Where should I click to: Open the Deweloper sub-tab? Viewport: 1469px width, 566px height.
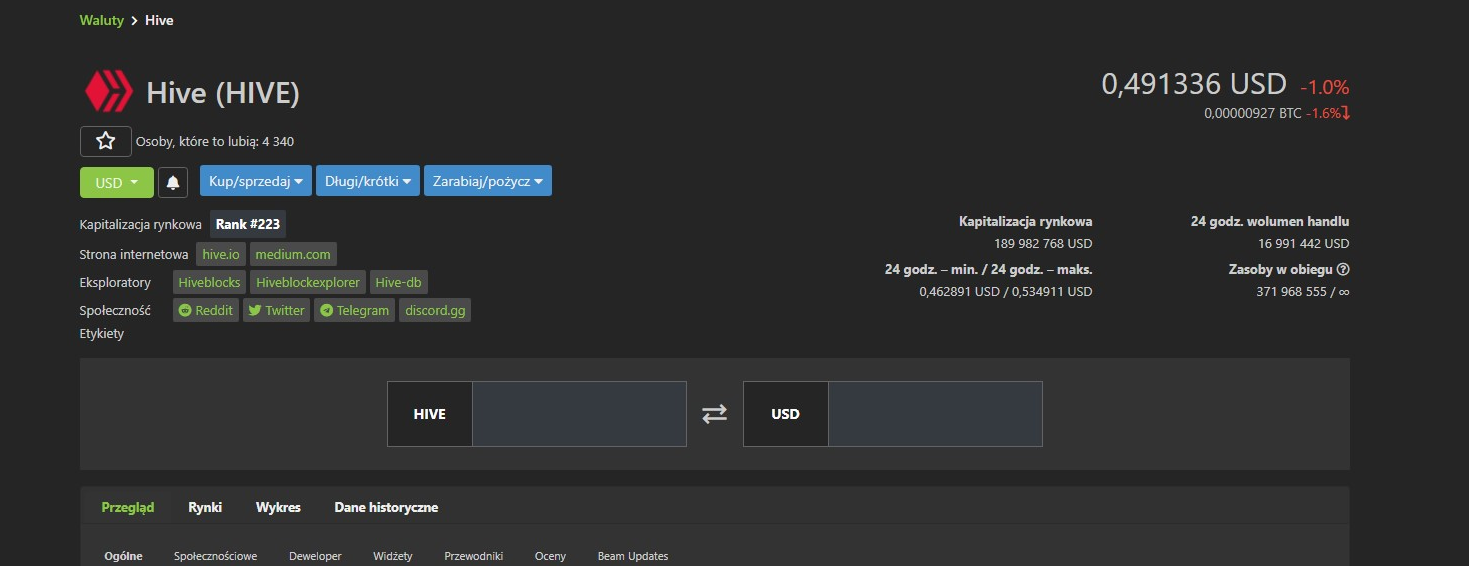315,556
